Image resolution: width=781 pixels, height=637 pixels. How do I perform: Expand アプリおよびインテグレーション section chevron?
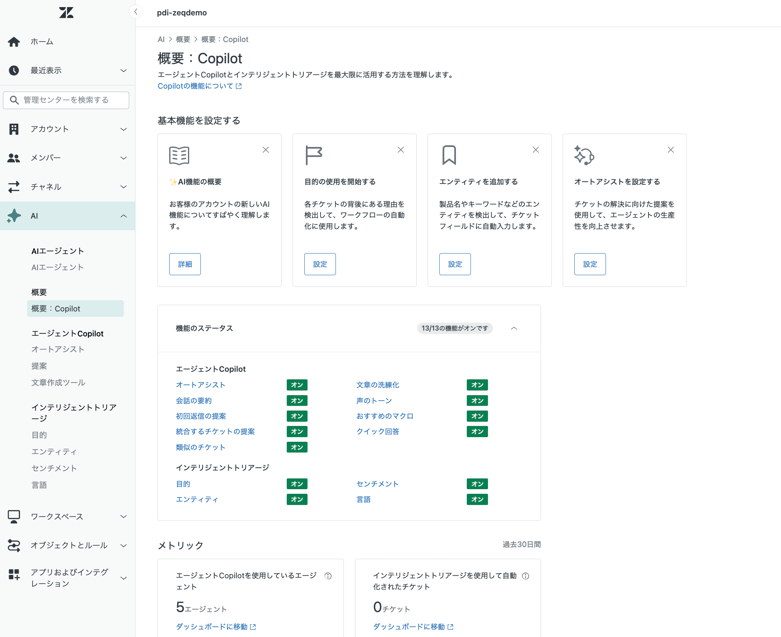(124, 578)
